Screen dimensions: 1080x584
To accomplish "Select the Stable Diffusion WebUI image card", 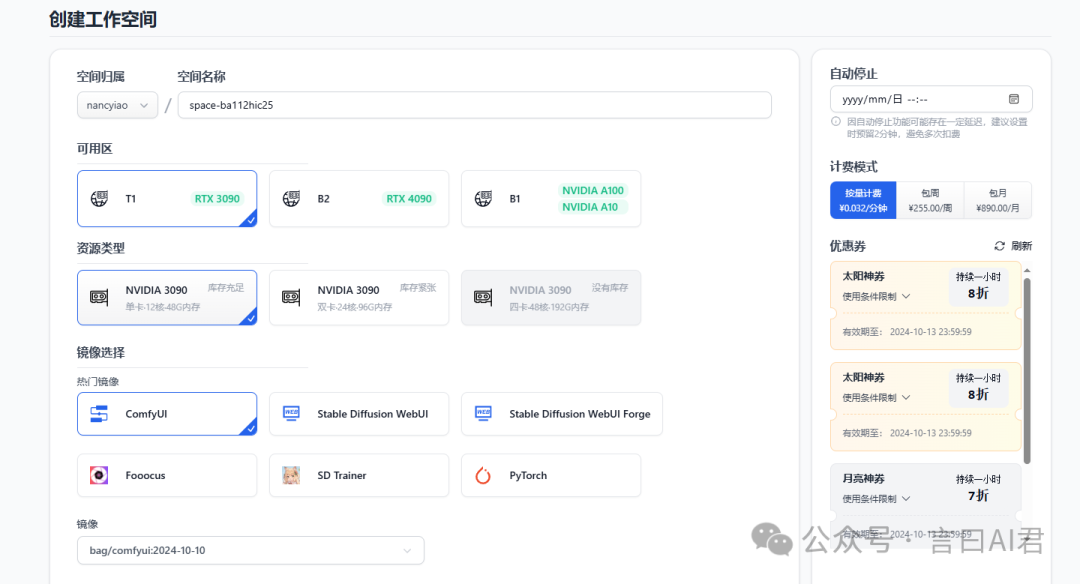I will (x=359, y=414).
